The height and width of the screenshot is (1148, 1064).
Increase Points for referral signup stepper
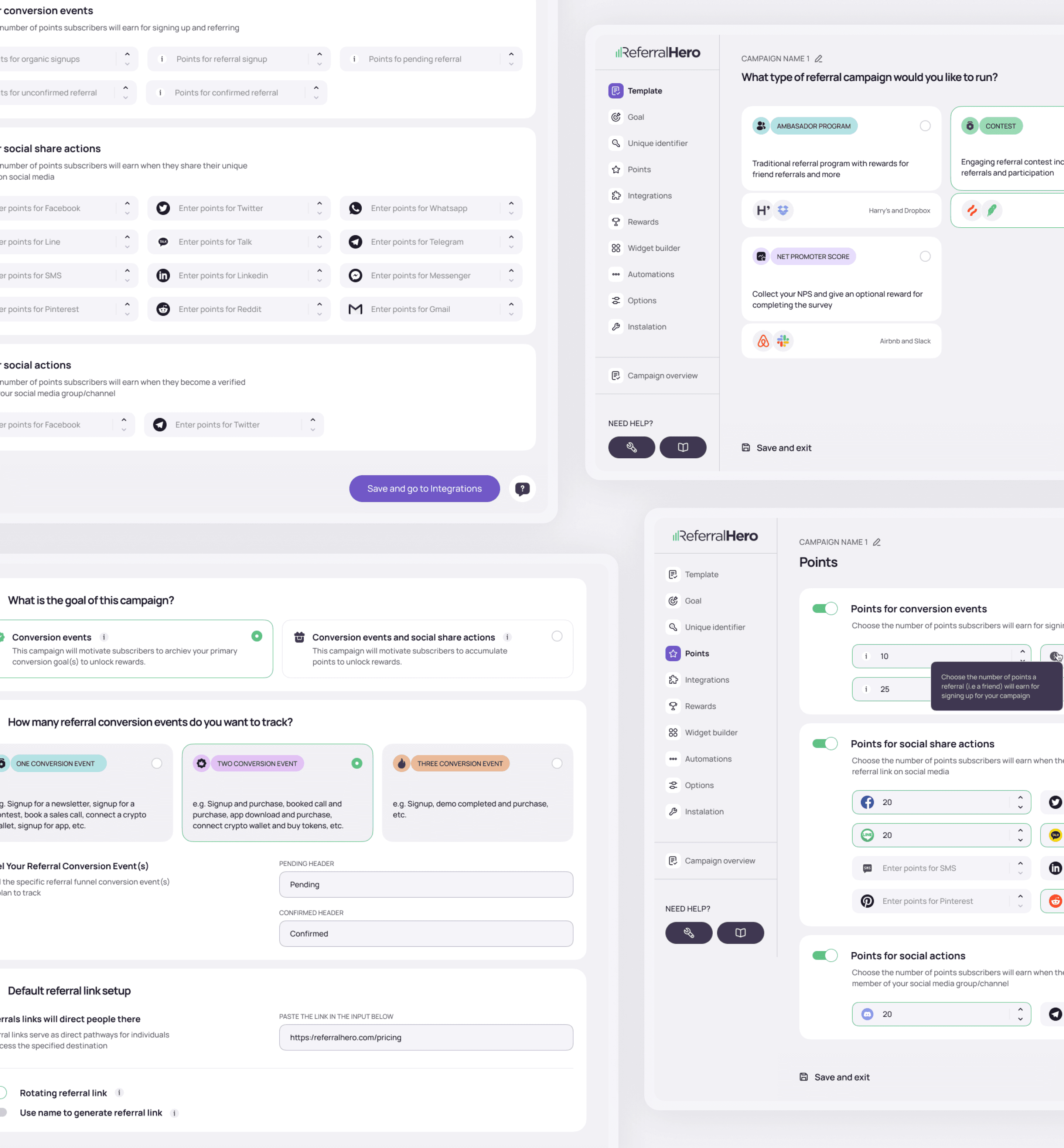[320, 54]
